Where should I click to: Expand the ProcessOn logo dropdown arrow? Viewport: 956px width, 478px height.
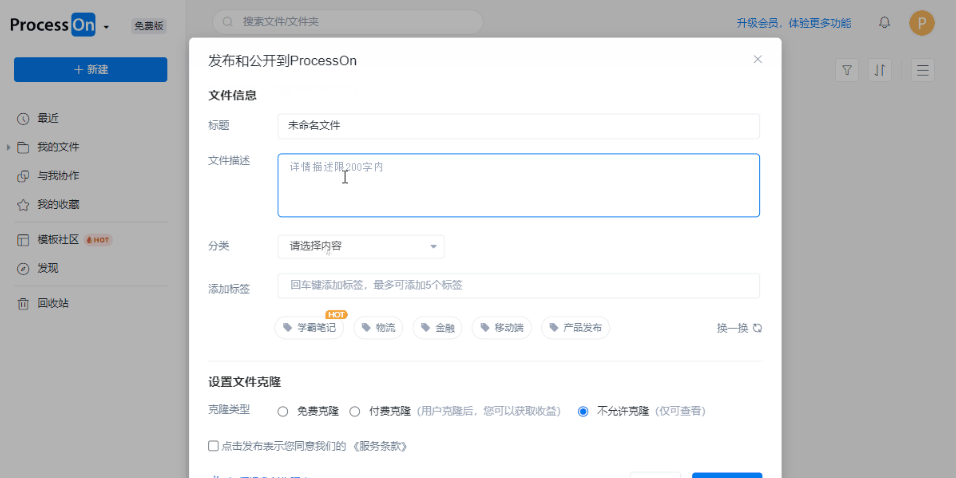coord(106,27)
